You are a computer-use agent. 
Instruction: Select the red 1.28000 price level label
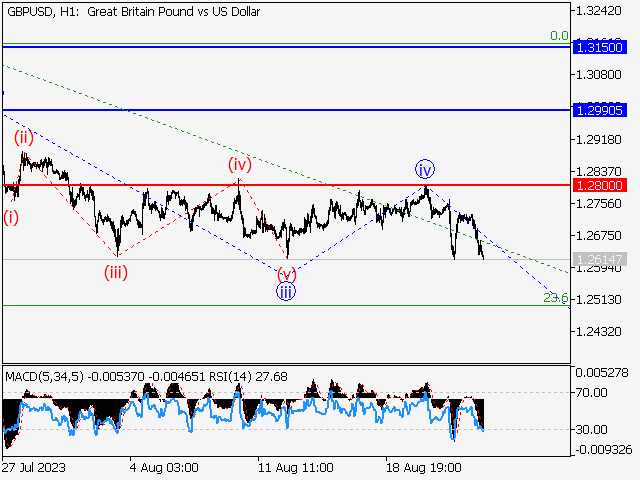tap(600, 185)
